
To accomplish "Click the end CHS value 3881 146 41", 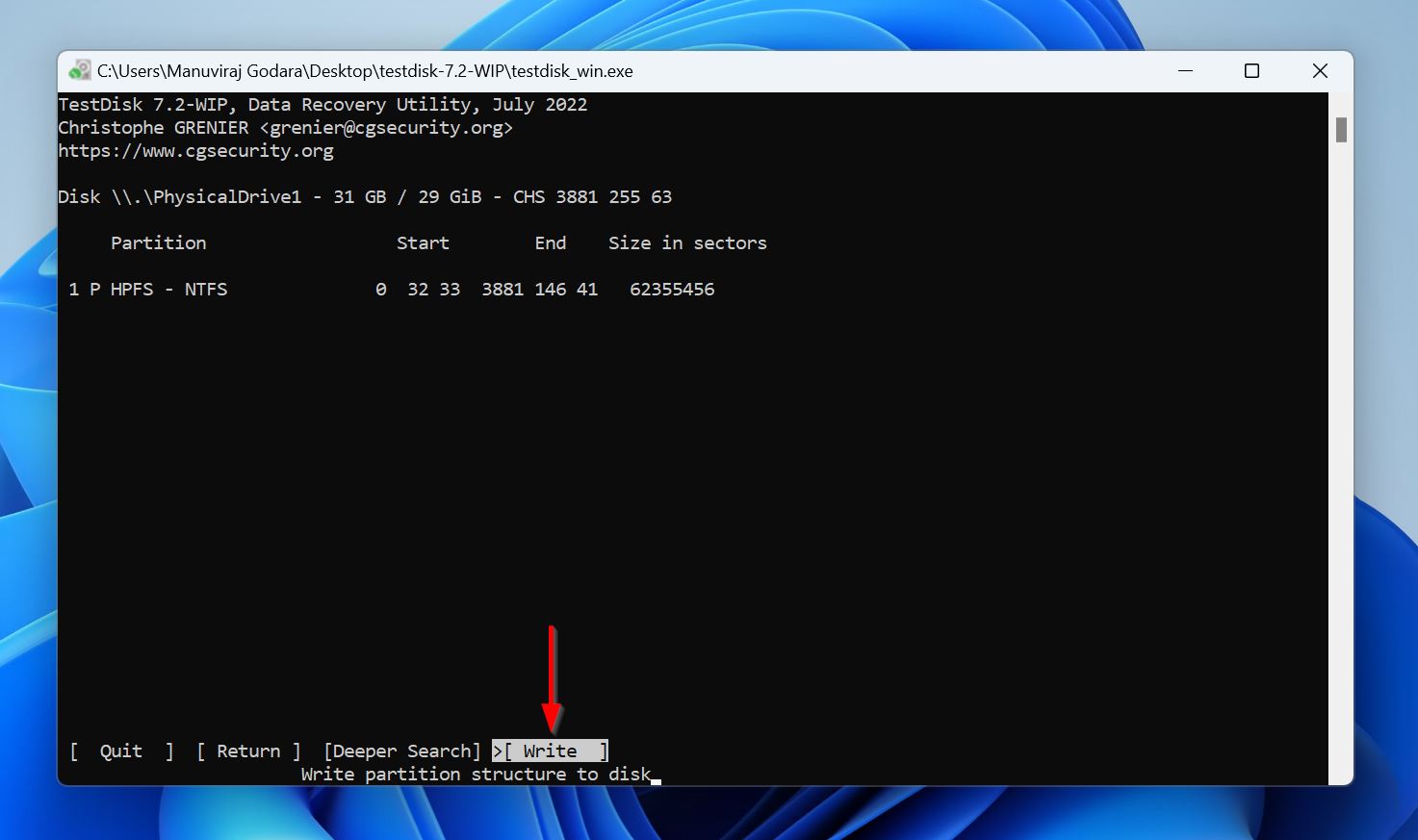I will click(540, 290).
